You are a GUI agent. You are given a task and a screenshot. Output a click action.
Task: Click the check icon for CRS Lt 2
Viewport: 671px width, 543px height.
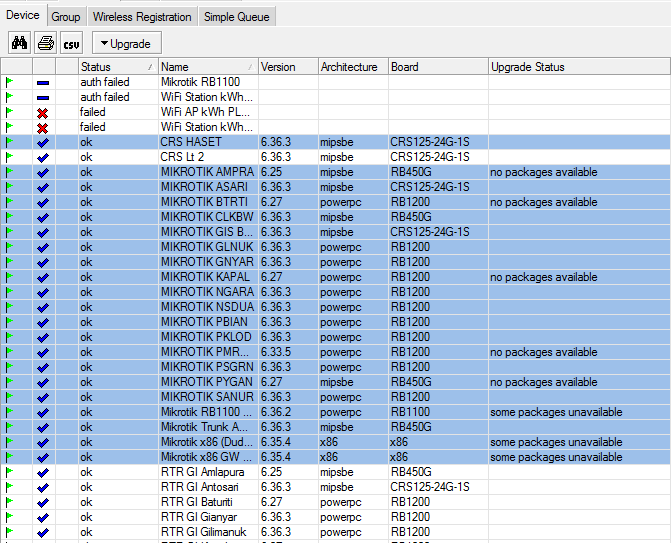pos(43,157)
